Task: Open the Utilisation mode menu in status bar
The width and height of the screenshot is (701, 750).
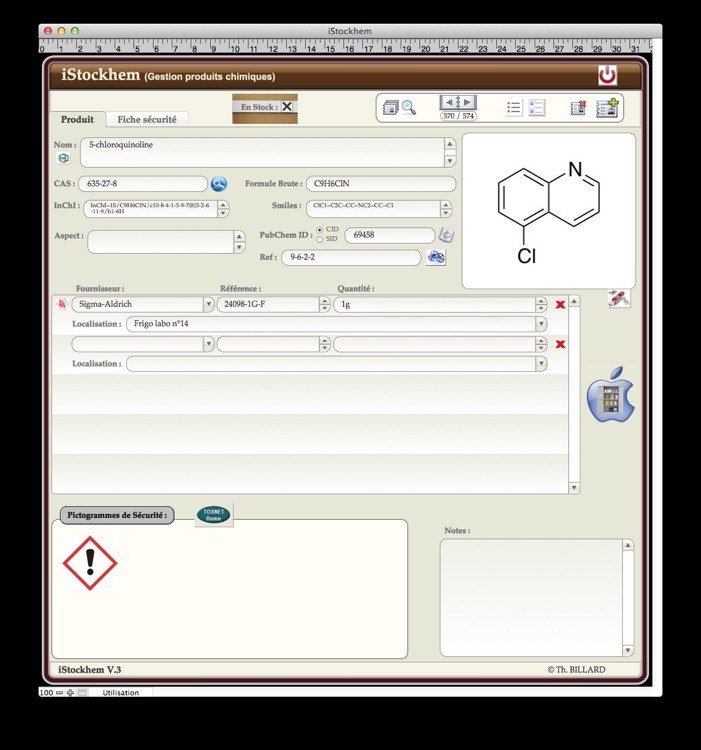Action: [x=120, y=693]
